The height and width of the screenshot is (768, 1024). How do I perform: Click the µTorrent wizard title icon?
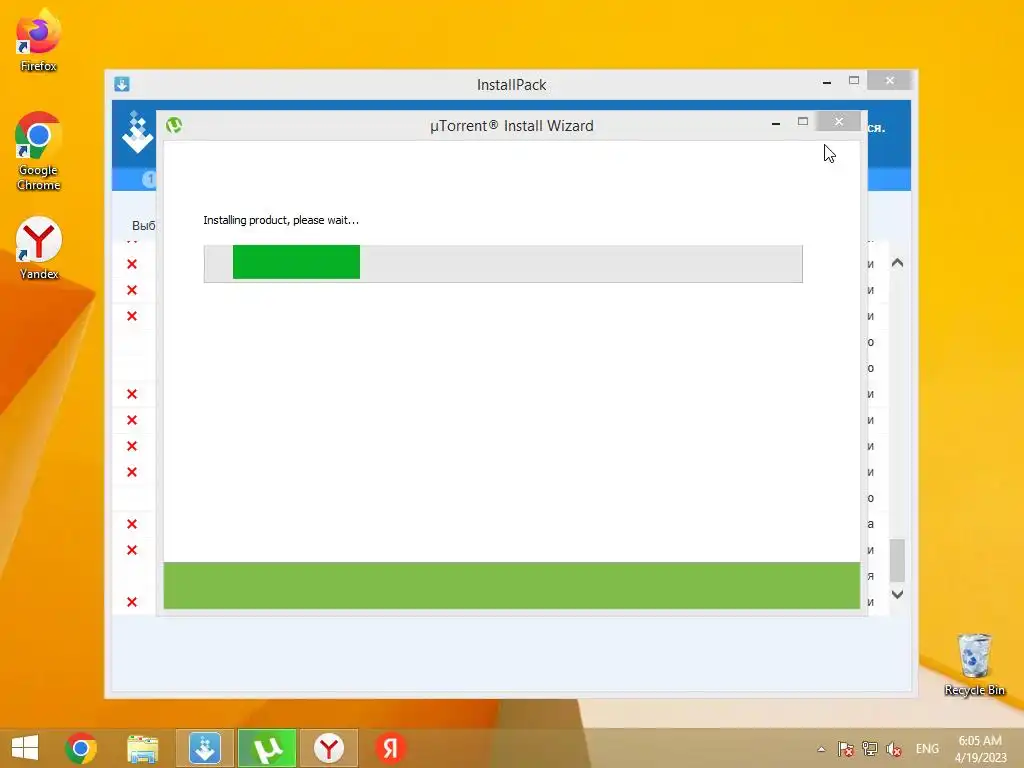(x=174, y=125)
